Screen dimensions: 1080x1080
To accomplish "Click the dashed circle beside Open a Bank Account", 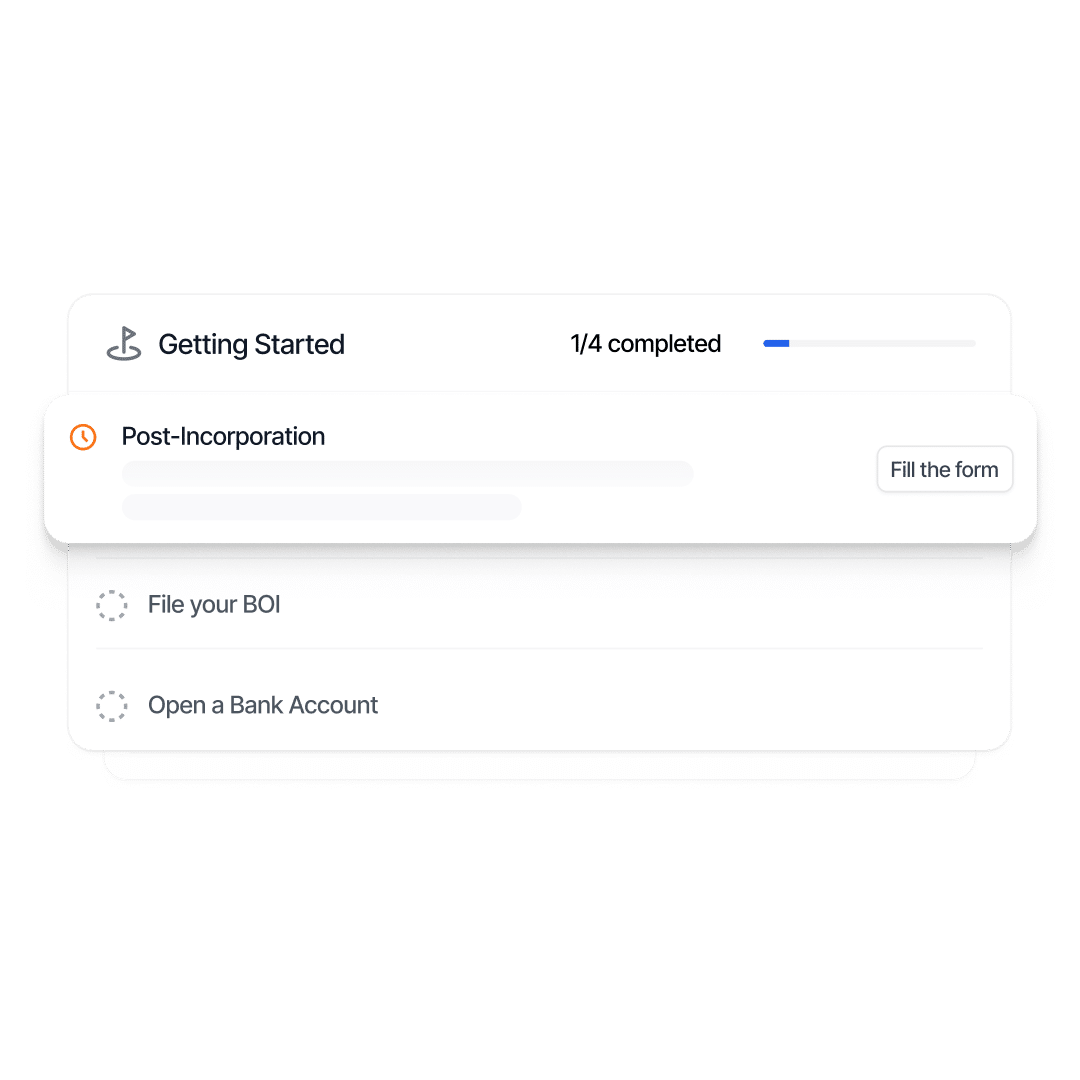I will pos(111,705).
